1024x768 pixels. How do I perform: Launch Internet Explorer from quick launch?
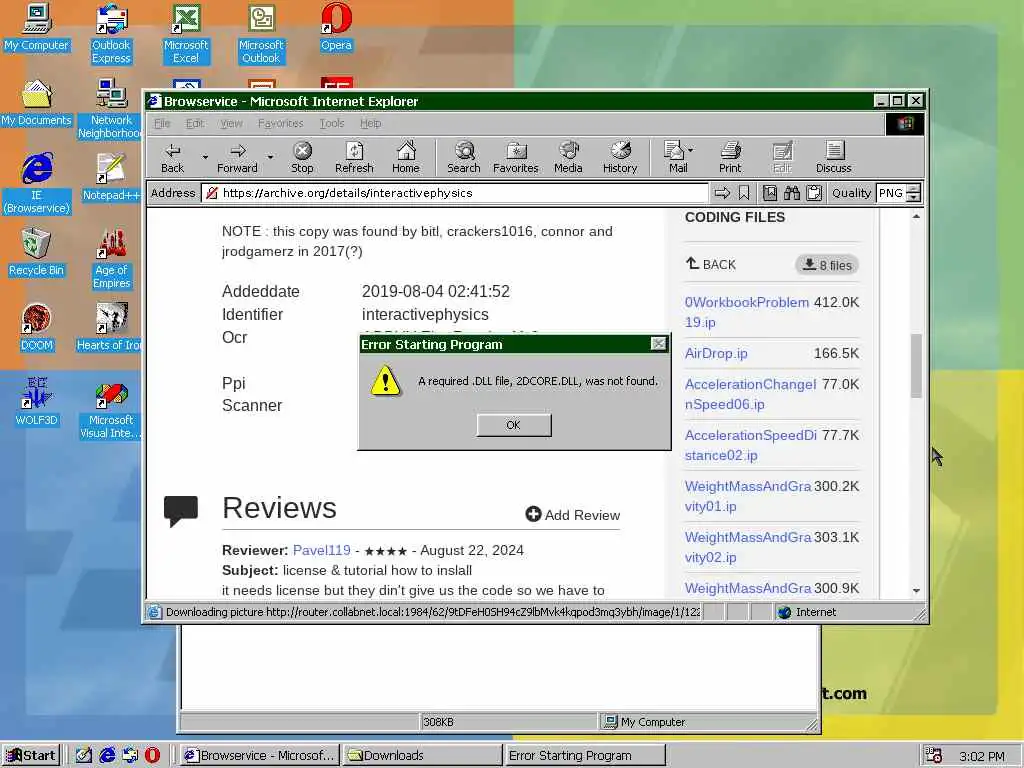107,755
